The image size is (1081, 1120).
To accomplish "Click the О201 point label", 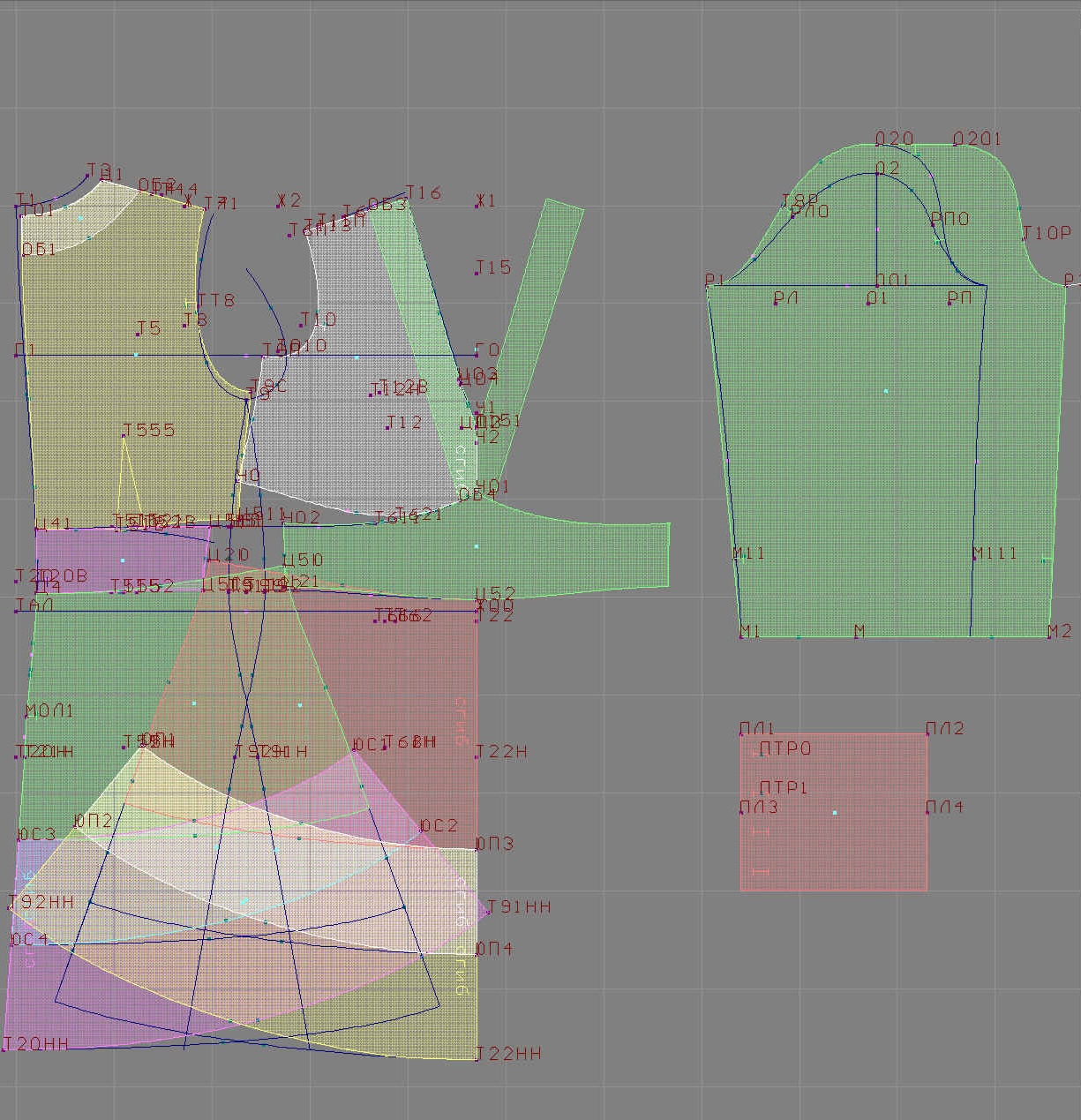I will coord(978,139).
